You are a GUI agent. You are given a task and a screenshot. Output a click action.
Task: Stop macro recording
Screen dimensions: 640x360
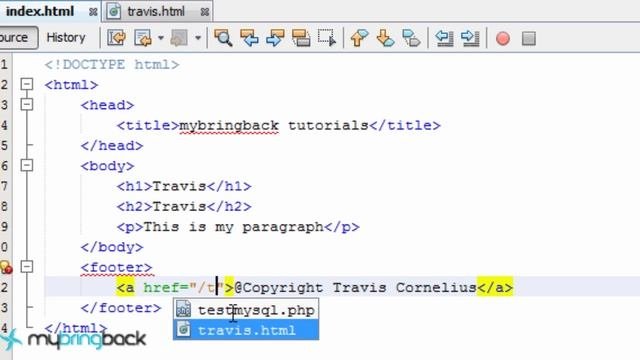[x=529, y=39]
